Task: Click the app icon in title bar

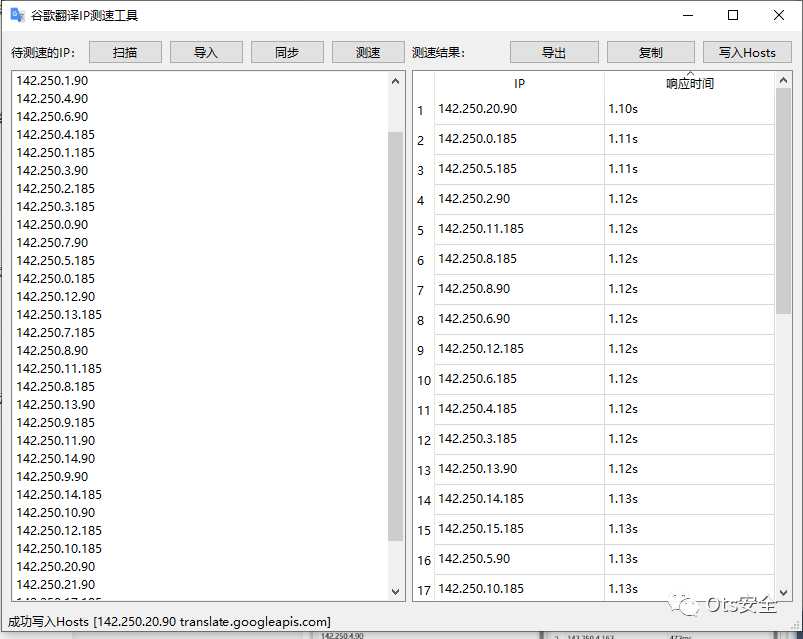Action: click(x=17, y=15)
